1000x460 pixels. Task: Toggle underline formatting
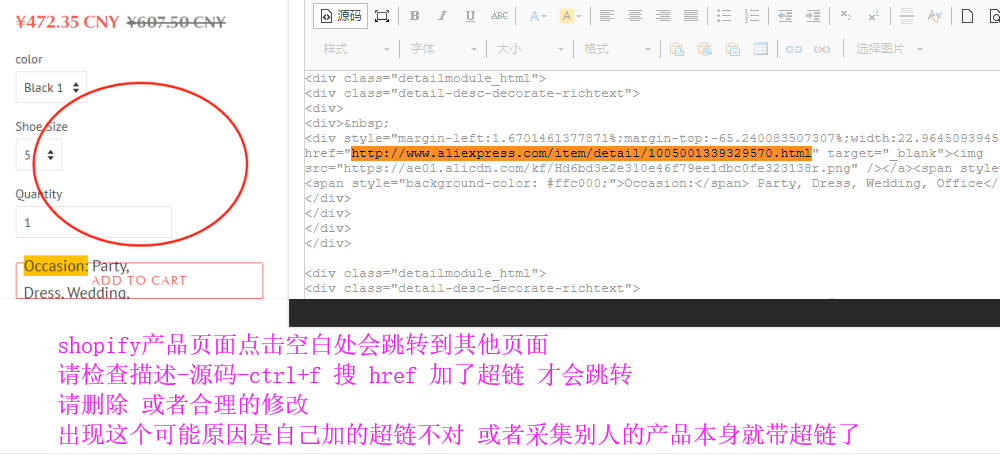tap(471, 16)
